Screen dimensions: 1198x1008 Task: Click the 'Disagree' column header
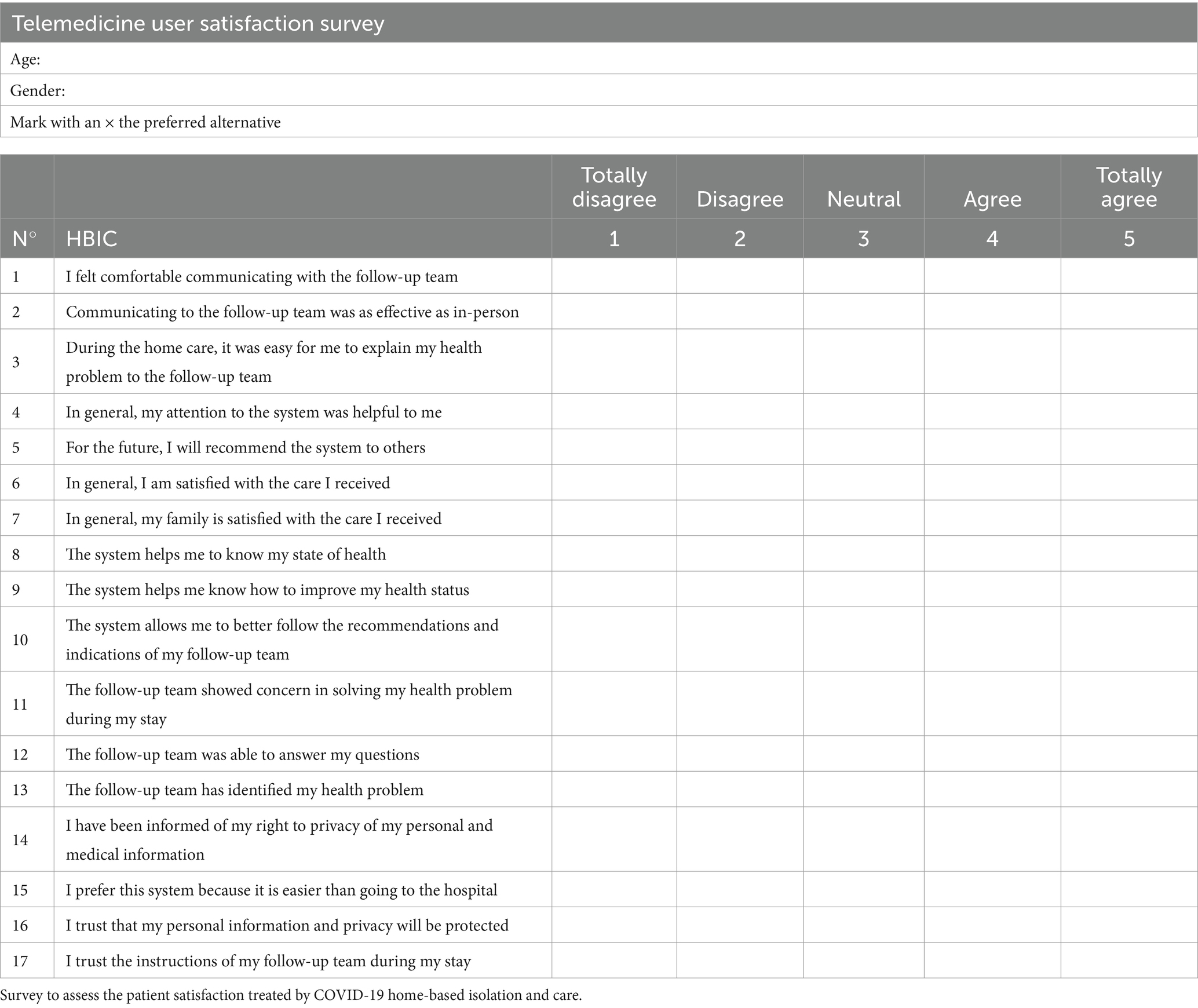[740, 187]
